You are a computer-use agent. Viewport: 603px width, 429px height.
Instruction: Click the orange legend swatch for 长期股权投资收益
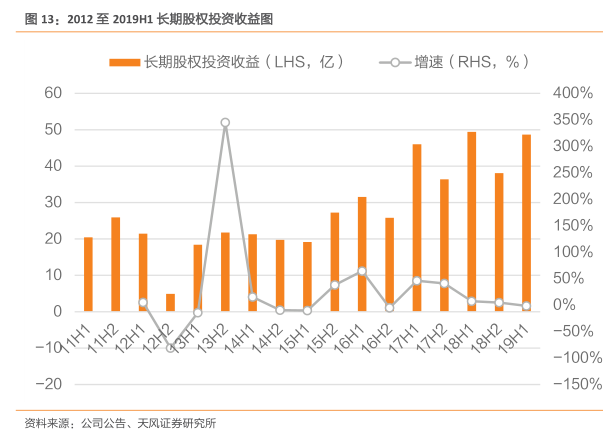[124, 62]
